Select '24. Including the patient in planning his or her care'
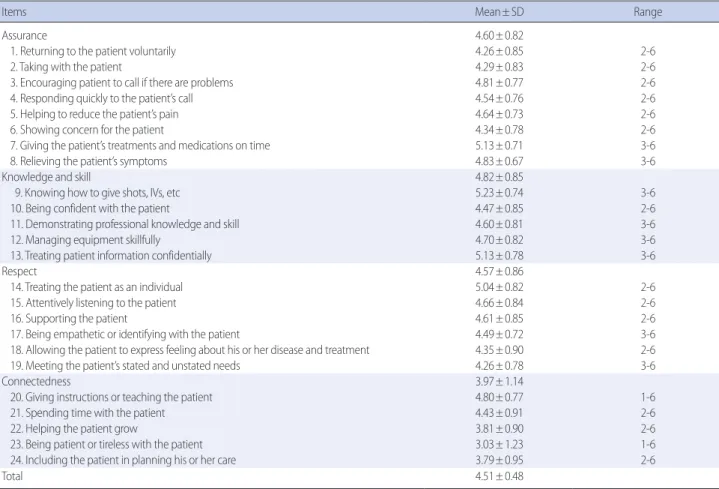 click(x=123, y=460)
